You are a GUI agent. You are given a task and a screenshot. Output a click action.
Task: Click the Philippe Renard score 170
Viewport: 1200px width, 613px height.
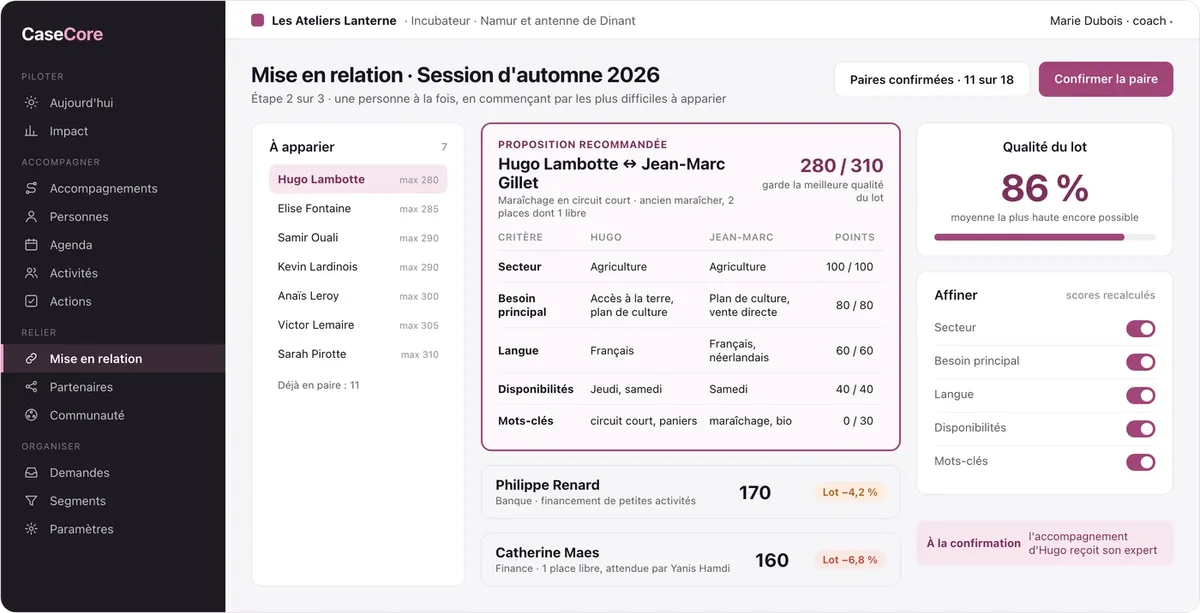[x=755, y=492]
